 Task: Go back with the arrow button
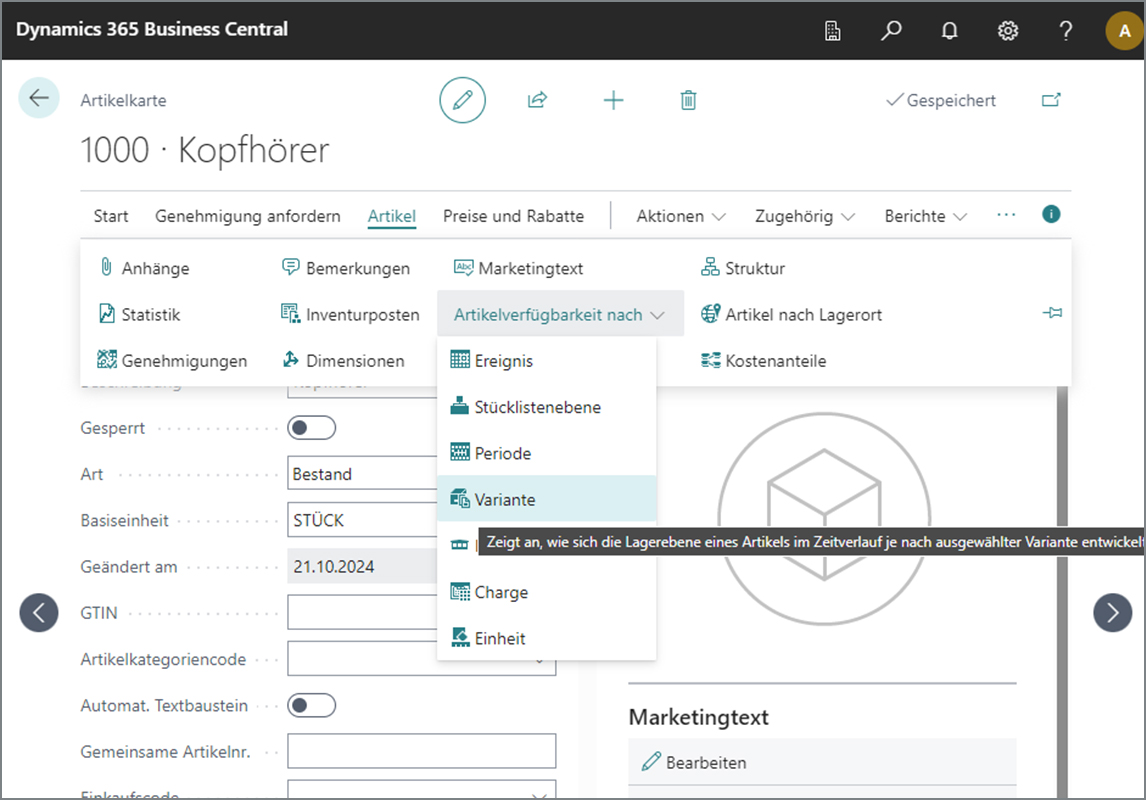click(39, 98)
